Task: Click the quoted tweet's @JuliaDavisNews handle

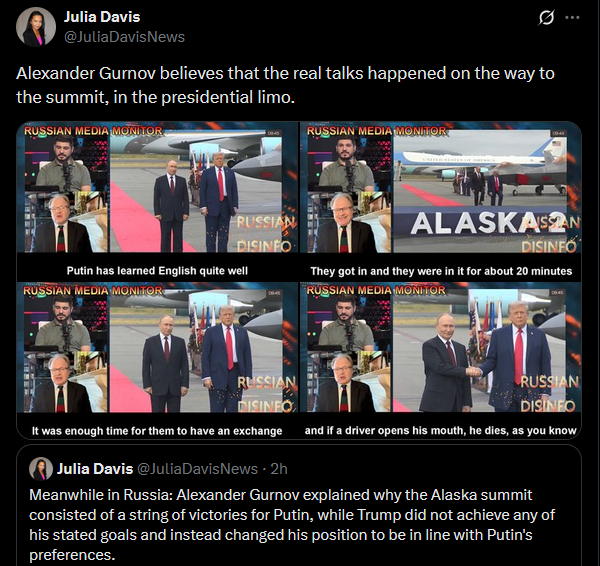Action: (x=197, y=469)
